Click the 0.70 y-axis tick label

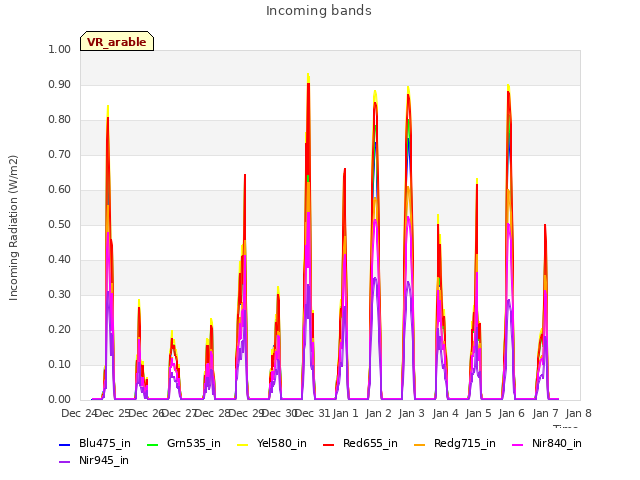click(x=60, y=155)
